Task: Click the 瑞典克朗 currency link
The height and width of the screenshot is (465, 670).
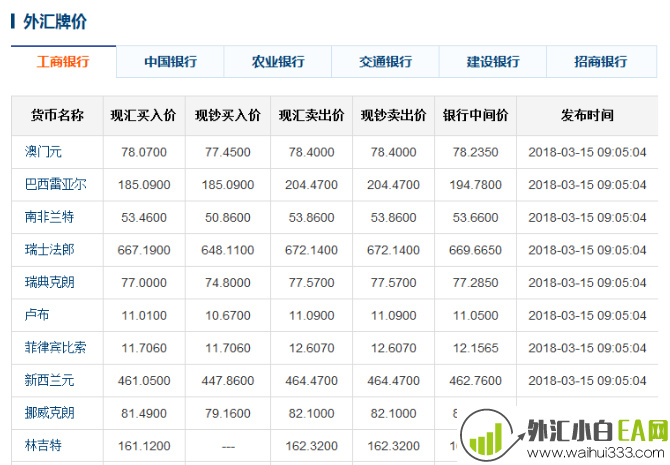Action: 49,282
